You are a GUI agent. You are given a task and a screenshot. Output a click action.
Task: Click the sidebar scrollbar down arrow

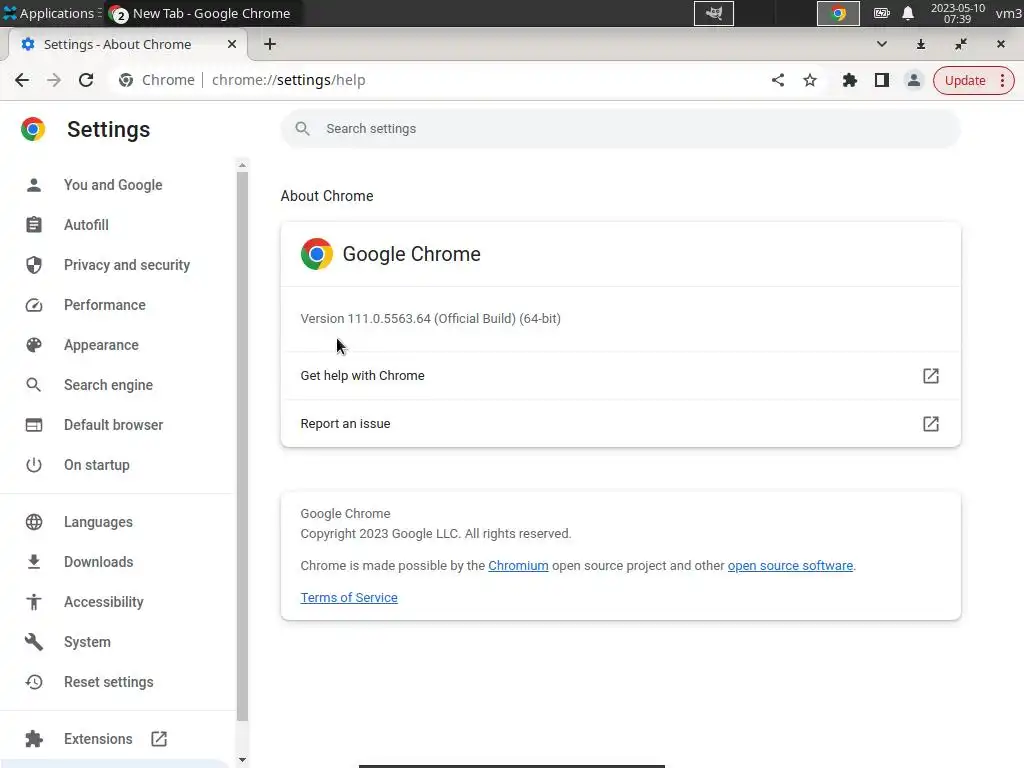(x=242, y=760)
